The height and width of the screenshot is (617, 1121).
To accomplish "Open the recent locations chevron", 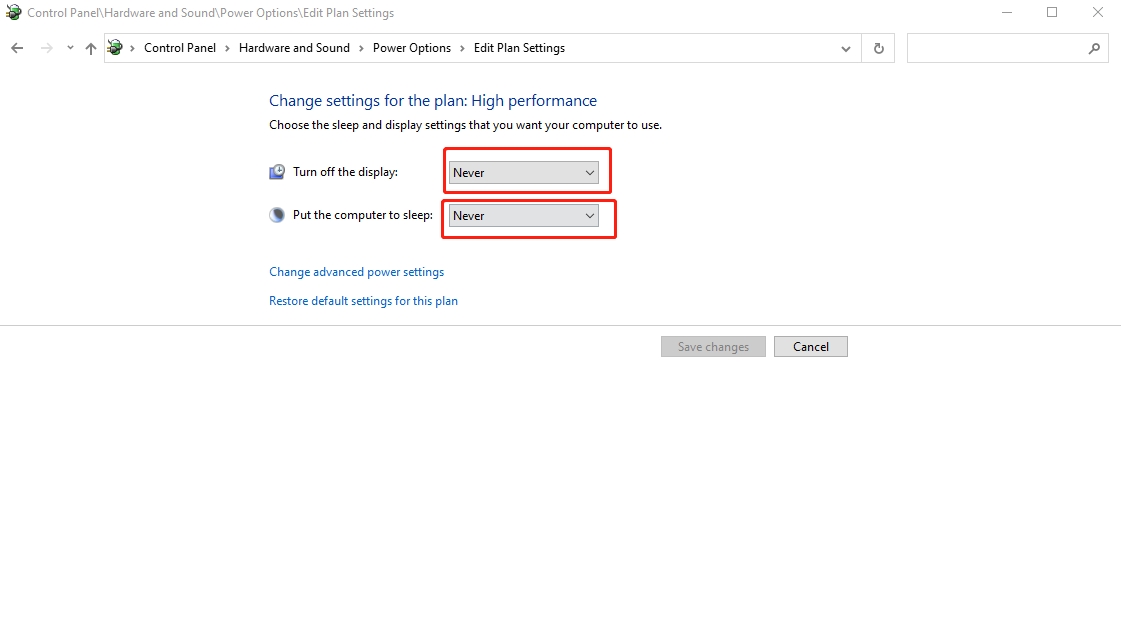I will point(70,48).
